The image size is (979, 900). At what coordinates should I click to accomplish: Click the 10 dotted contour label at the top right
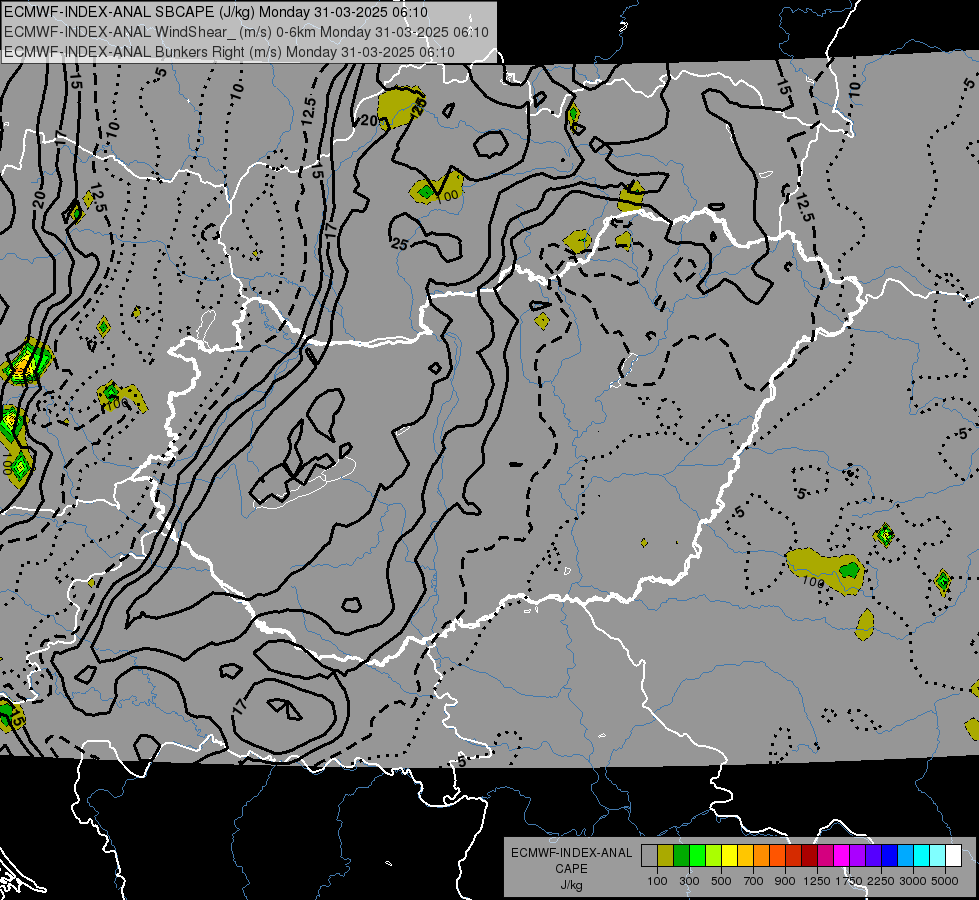click(855, 89)
